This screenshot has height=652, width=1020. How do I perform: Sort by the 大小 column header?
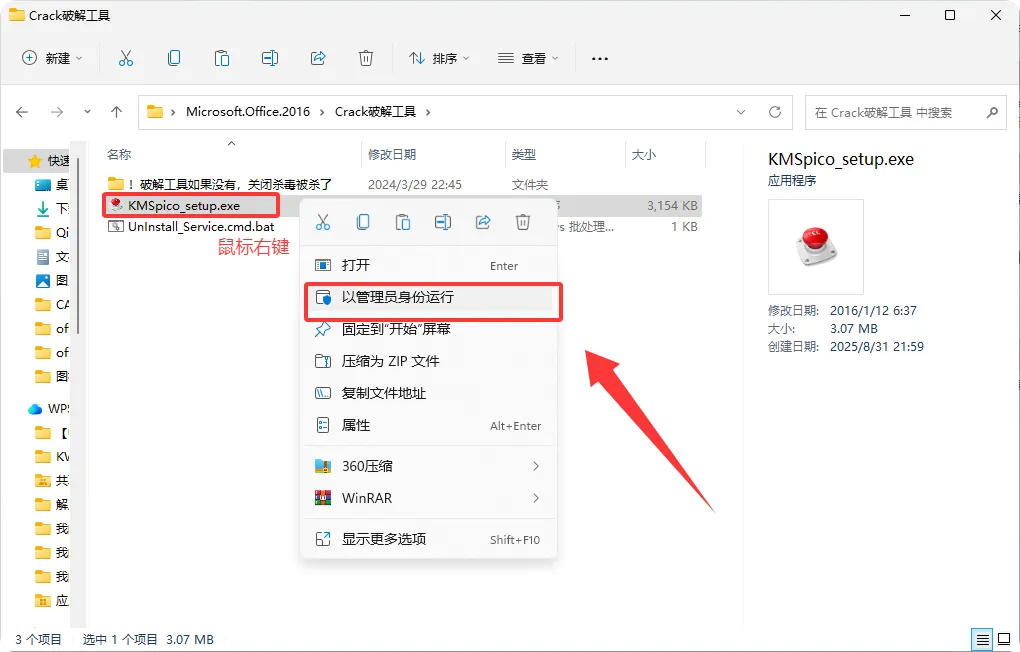(644, 155)
